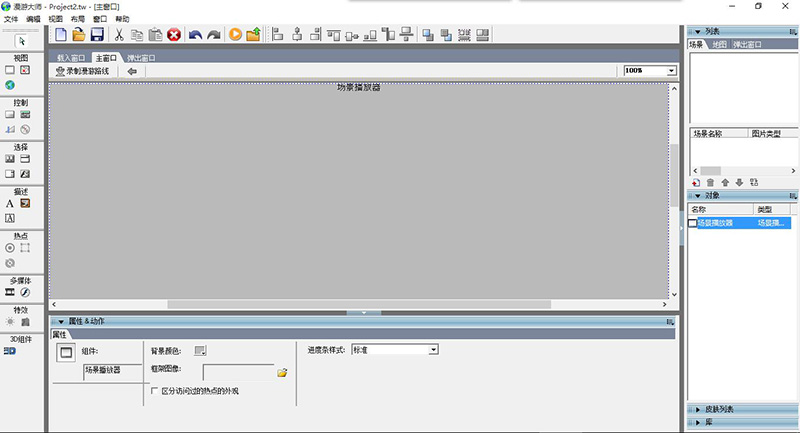Screen dimensions: 800x433
Task: Pick the 背景颜色 color swatch
Action: coord(200,350)
